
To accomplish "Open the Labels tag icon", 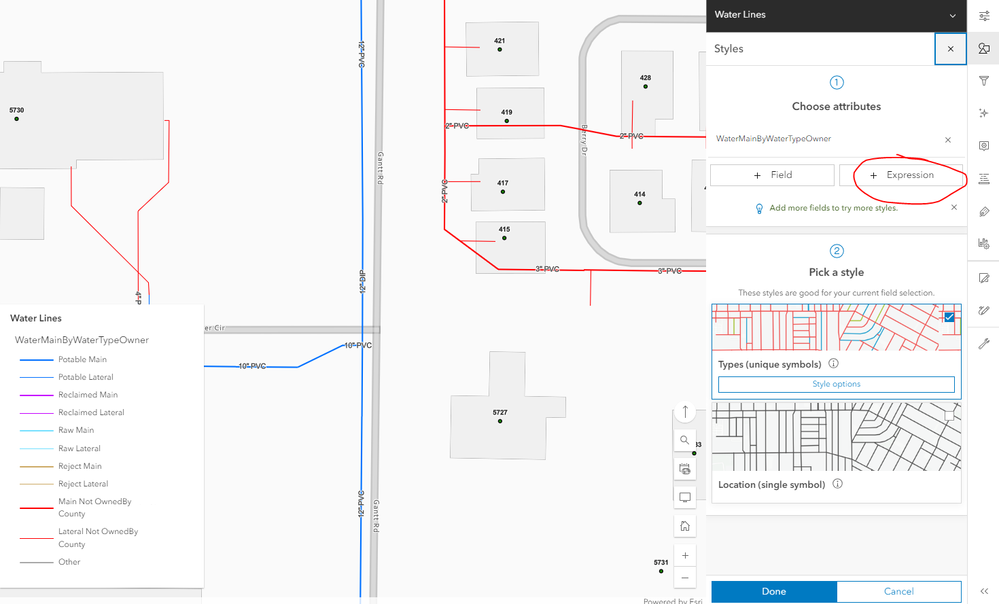I will pos(984,211).
